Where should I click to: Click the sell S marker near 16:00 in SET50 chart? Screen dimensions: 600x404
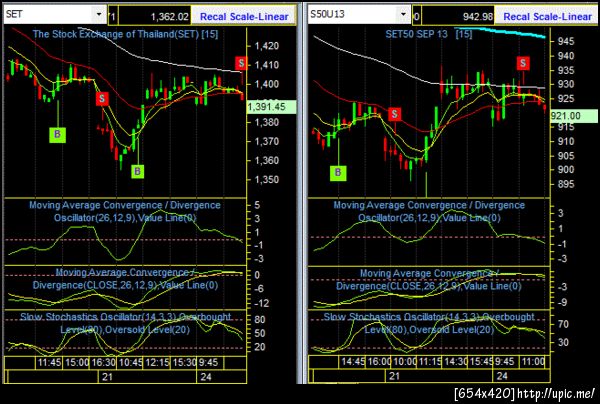395,114
